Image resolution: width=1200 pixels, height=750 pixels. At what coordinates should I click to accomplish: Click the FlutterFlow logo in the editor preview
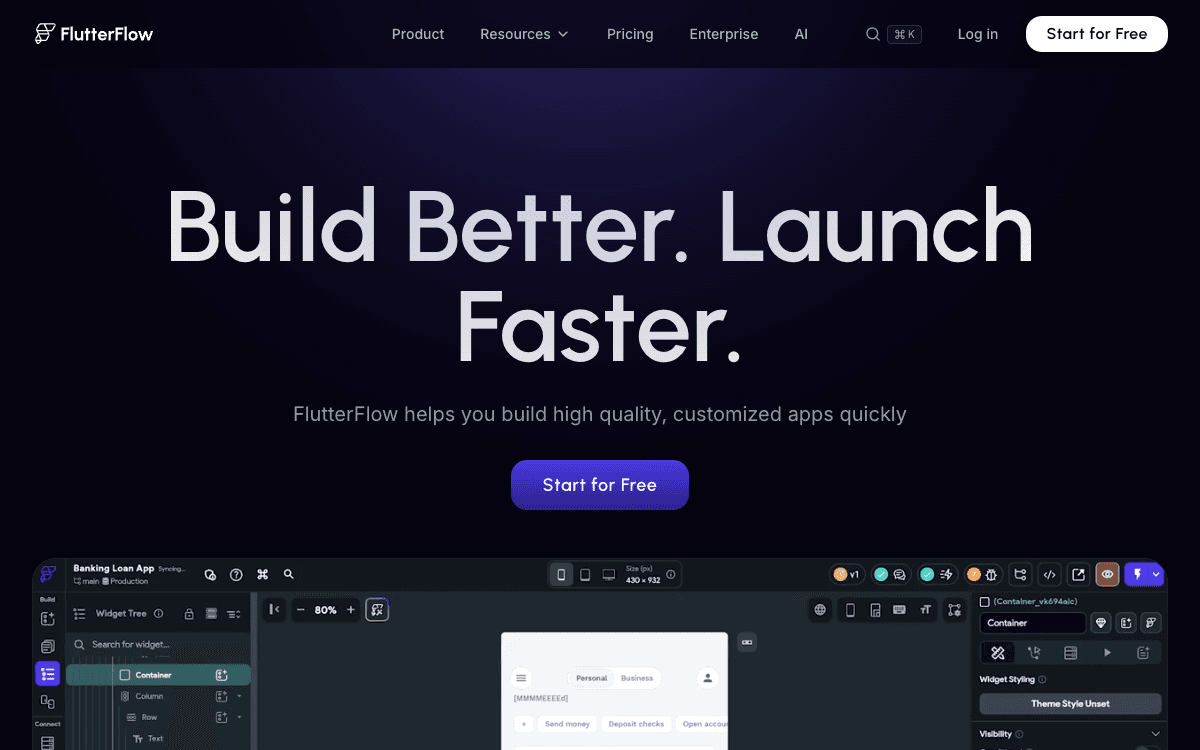pyautogui.click(x=48, y=574)
